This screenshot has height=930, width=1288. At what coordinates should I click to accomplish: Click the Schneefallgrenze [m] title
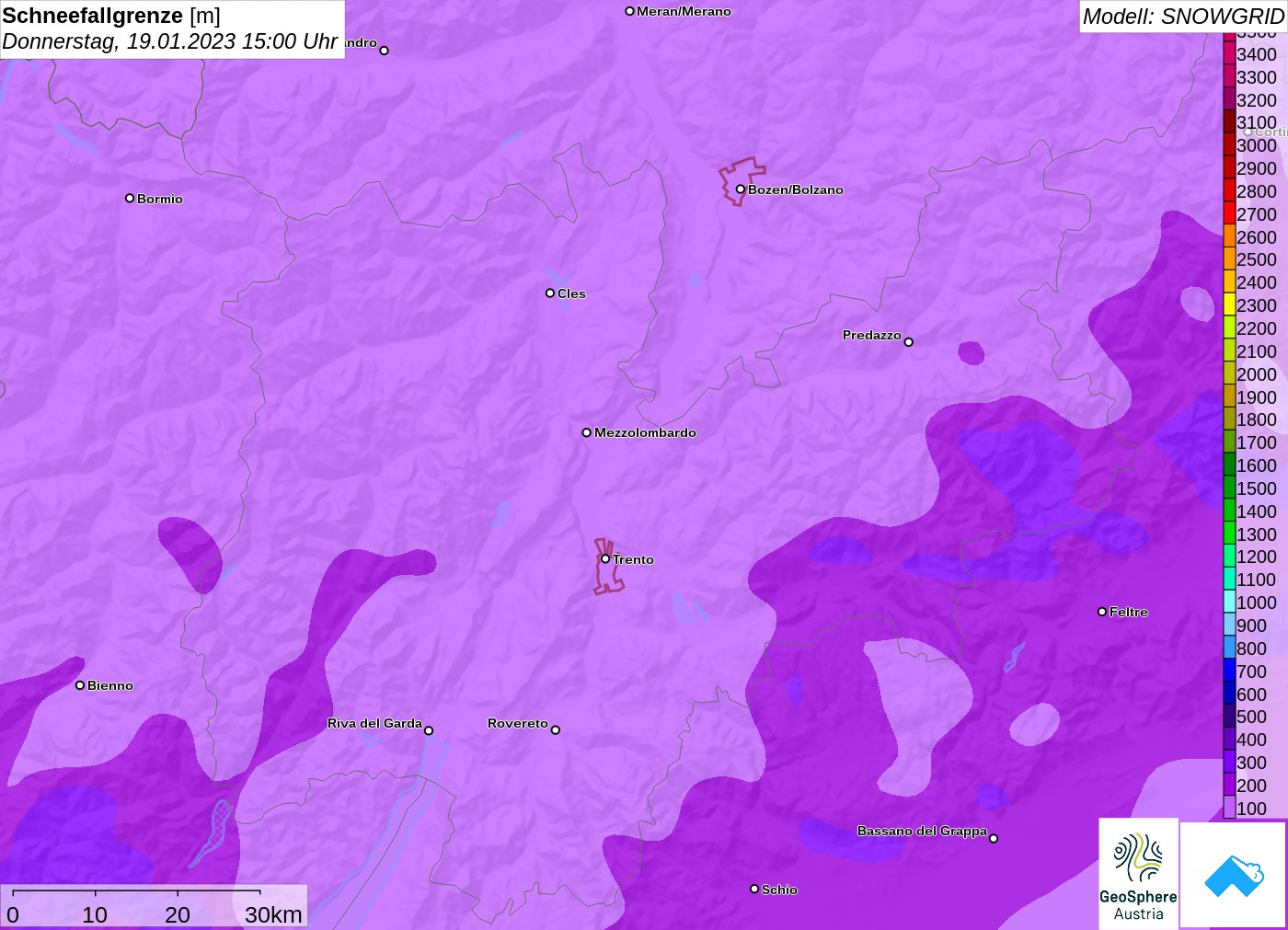point(111,16)
